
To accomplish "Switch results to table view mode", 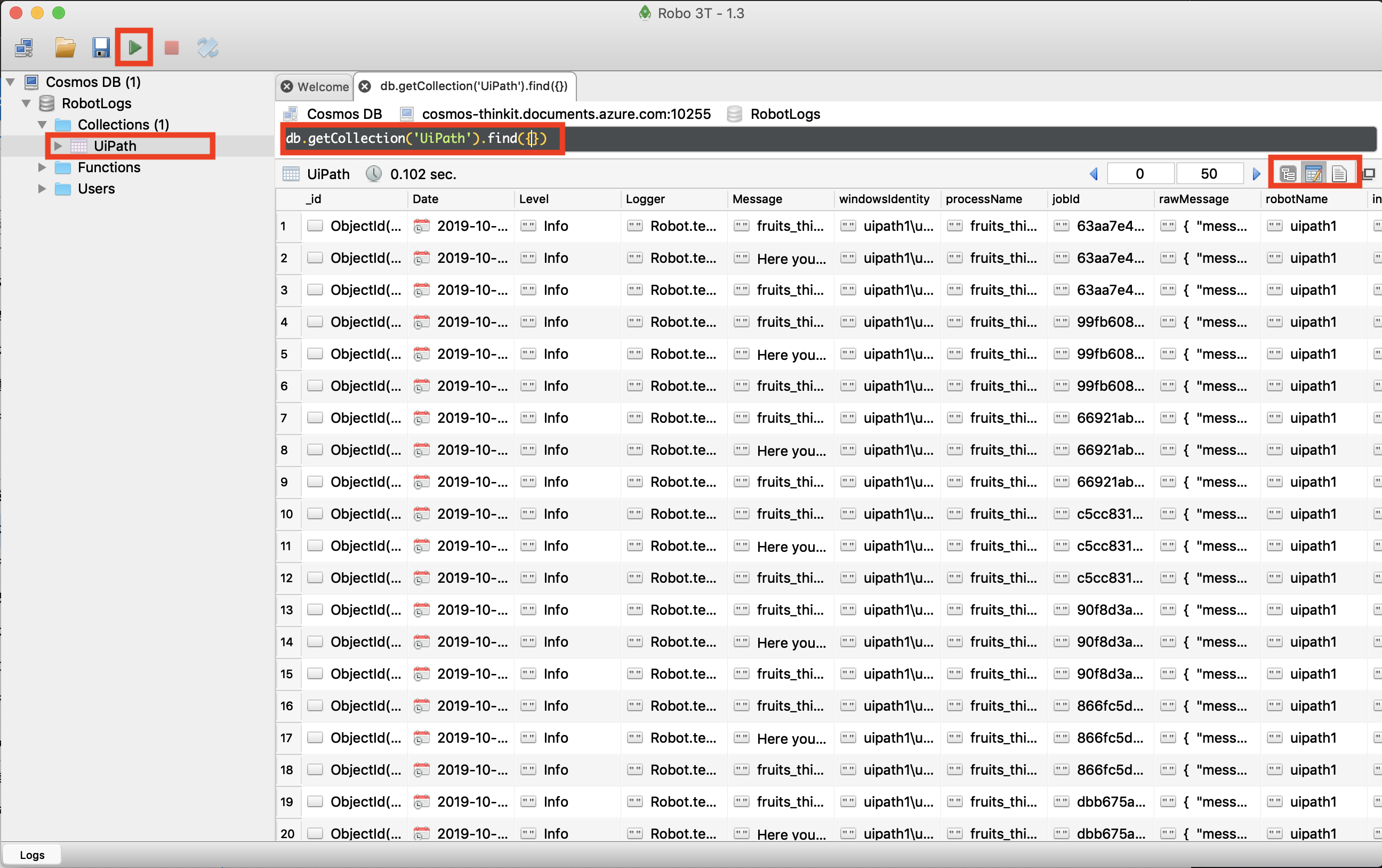I will click(1314, 173).
